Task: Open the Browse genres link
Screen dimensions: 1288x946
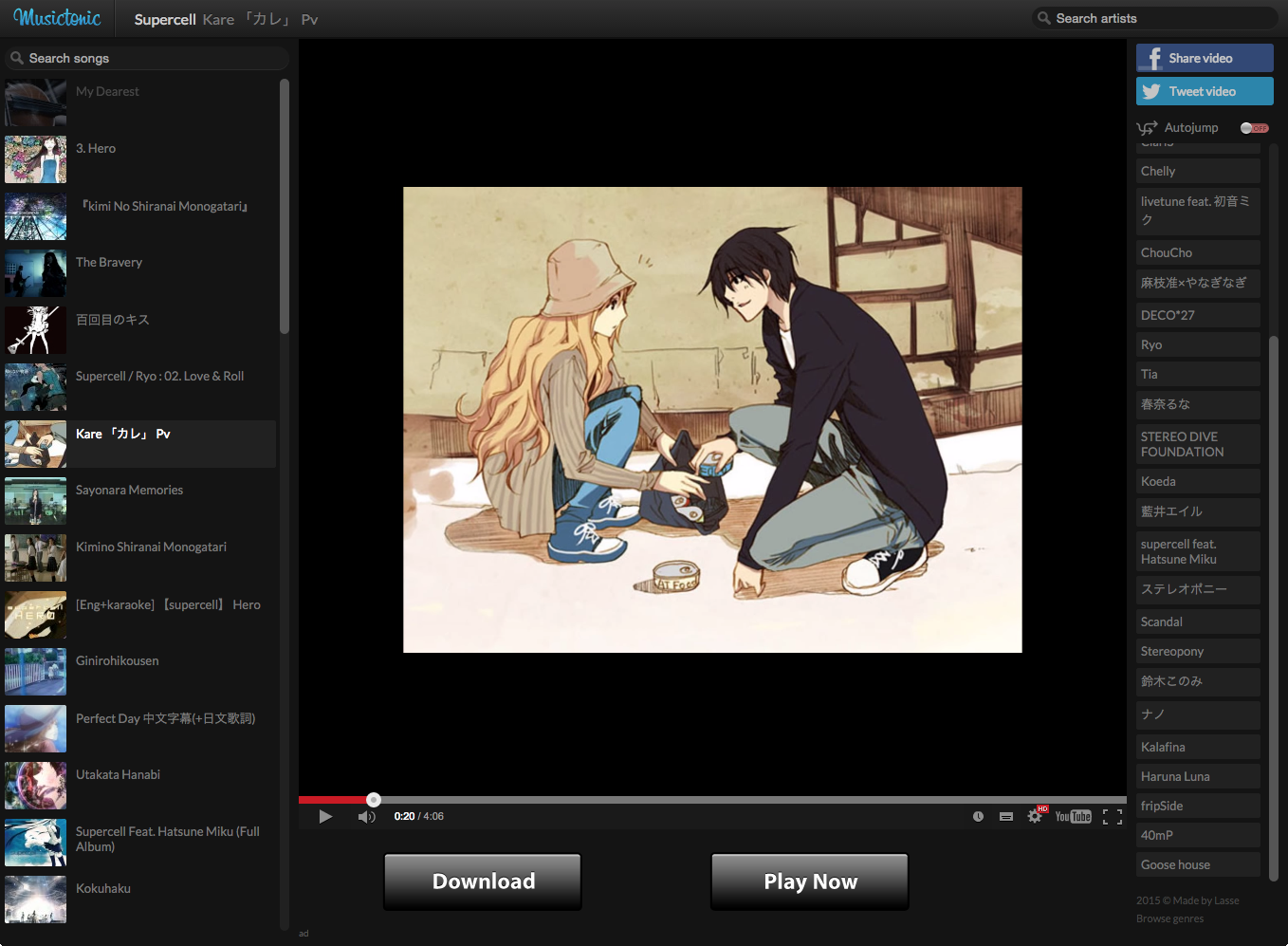Action: click(x=1169, y=918)
